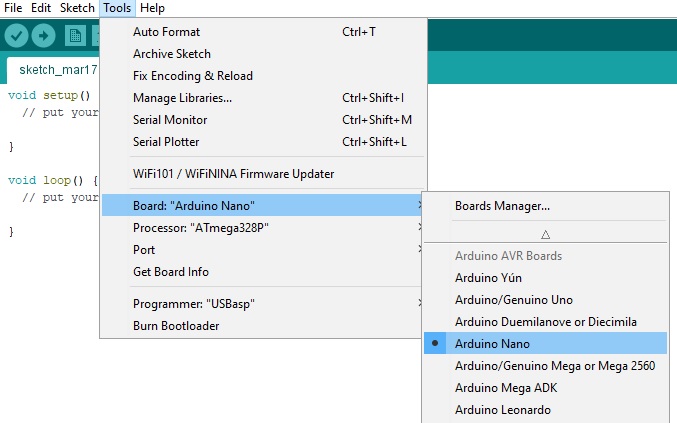
Task: Click Get Board Info
Action: (x=171, y=271)
